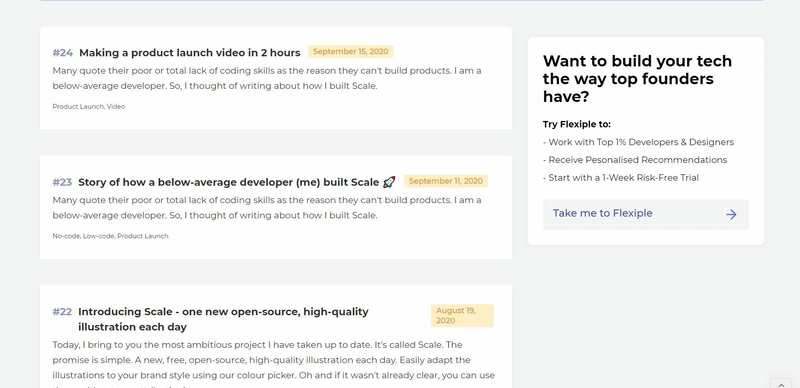Viewport: 800px width, 388px height.
Task: Click the 'Want to build your tech' heading
Action: coord(637,79)
